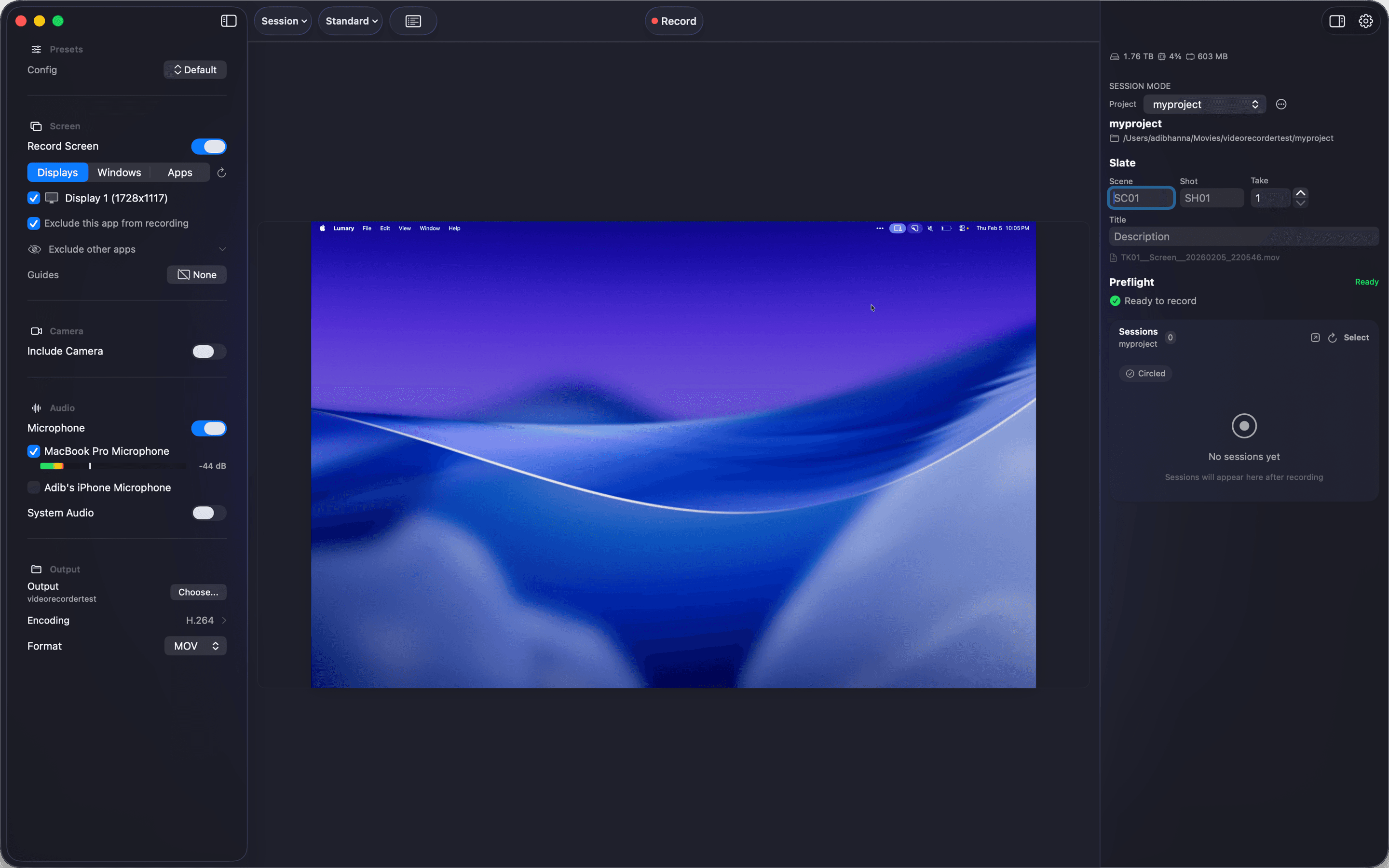Open project options ellipsis icon
This screenshot has width=1389, height=868.
[1281, 105]
